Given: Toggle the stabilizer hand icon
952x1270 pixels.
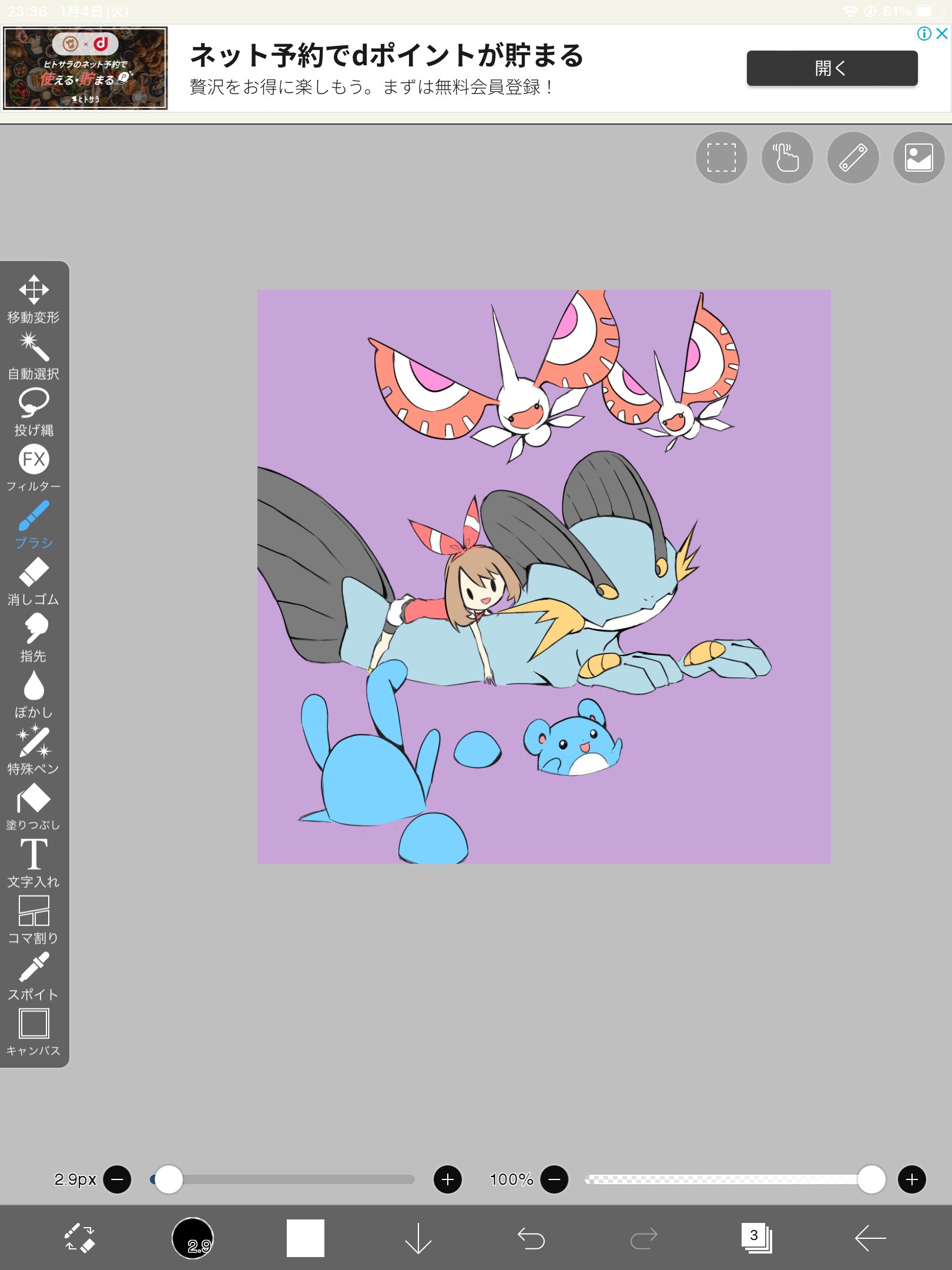Looking at the screenshot, I should [x=787, y=158].
